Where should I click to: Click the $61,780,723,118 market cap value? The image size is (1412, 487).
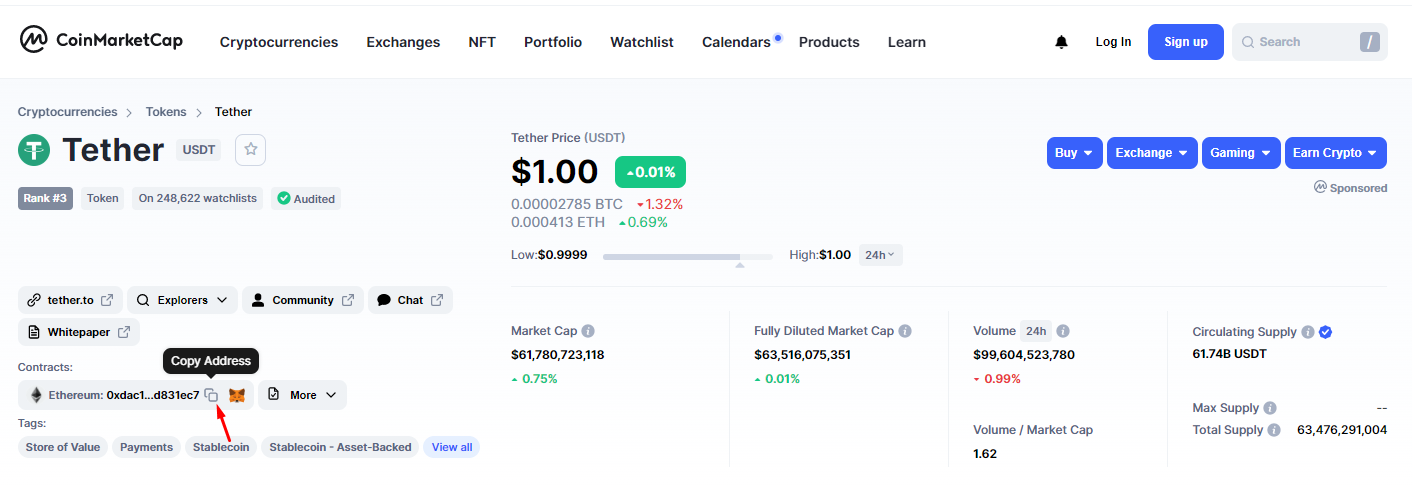(558, 355)
